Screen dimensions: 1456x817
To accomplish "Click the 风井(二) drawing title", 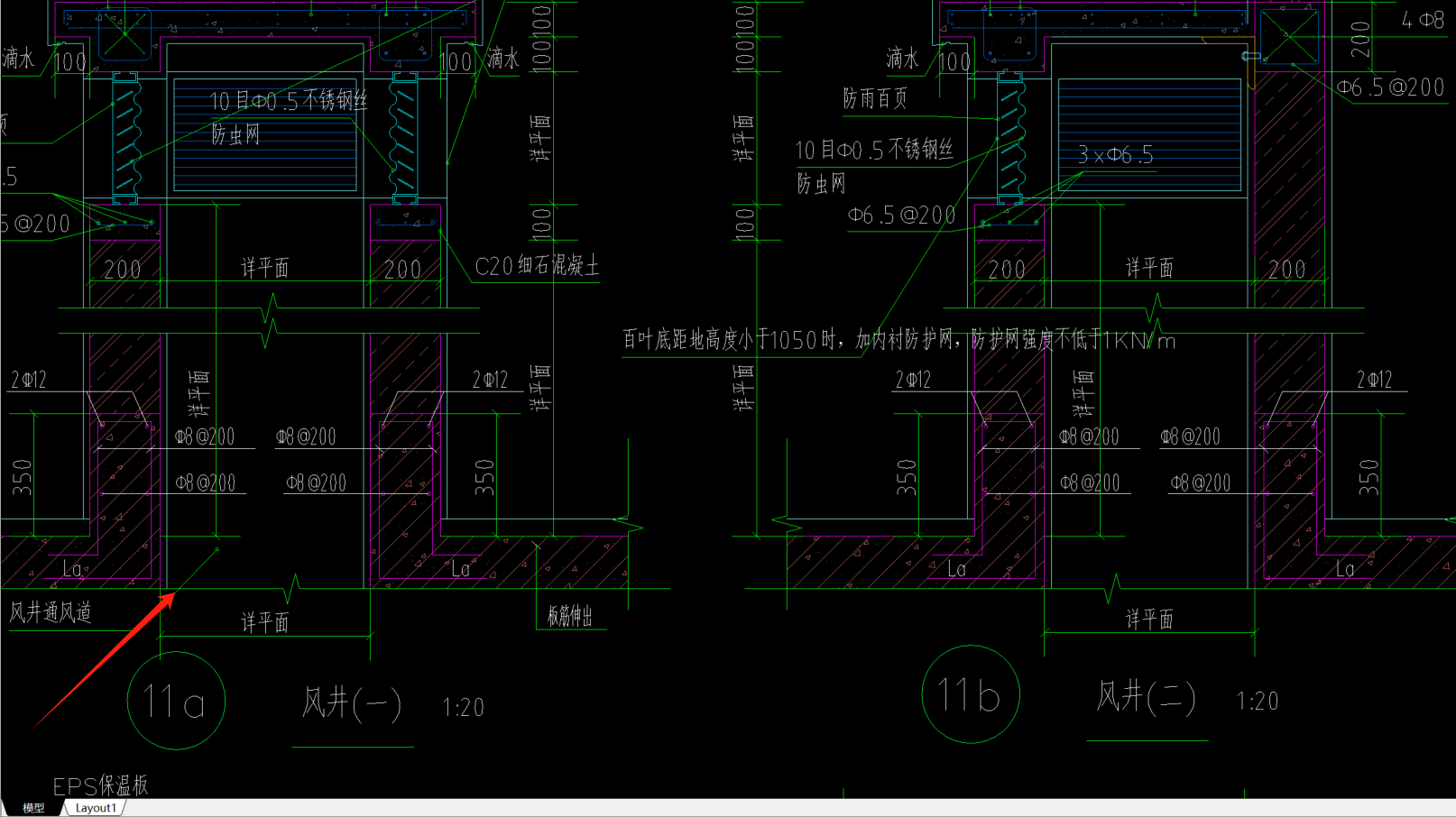I will (x=1146, y=697).
